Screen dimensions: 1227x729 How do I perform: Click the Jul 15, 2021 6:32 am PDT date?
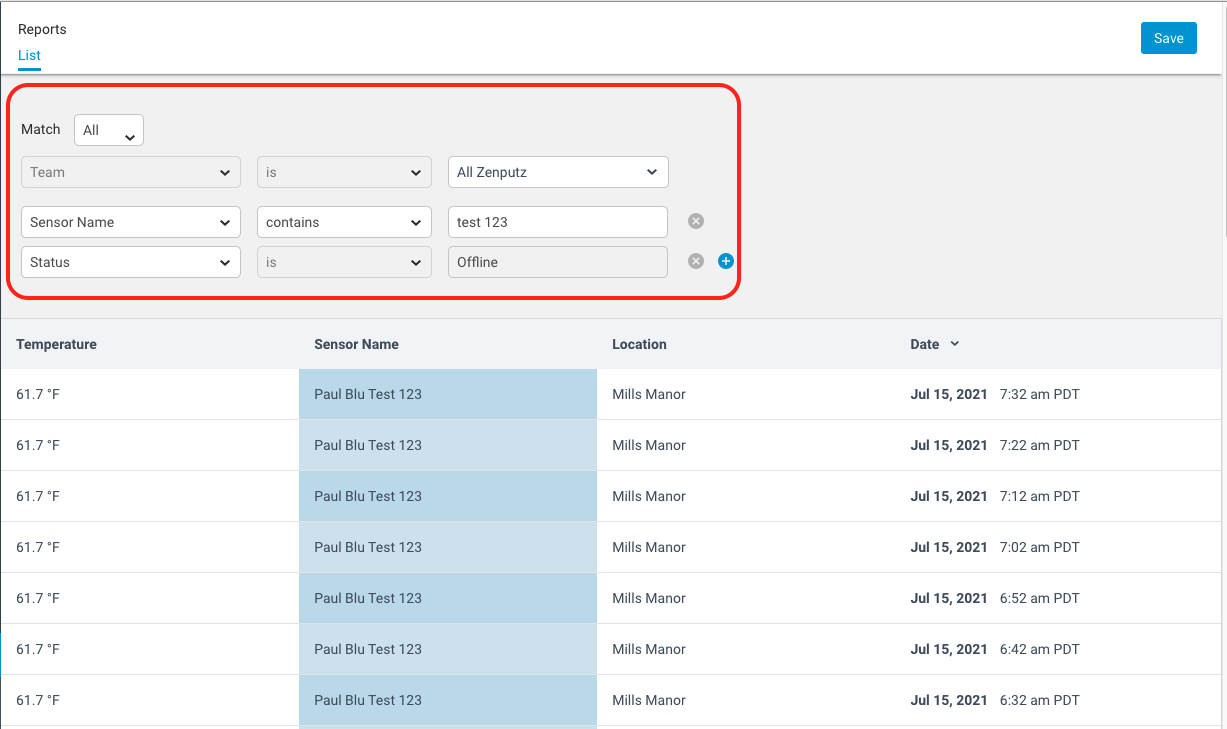[995, 700]
